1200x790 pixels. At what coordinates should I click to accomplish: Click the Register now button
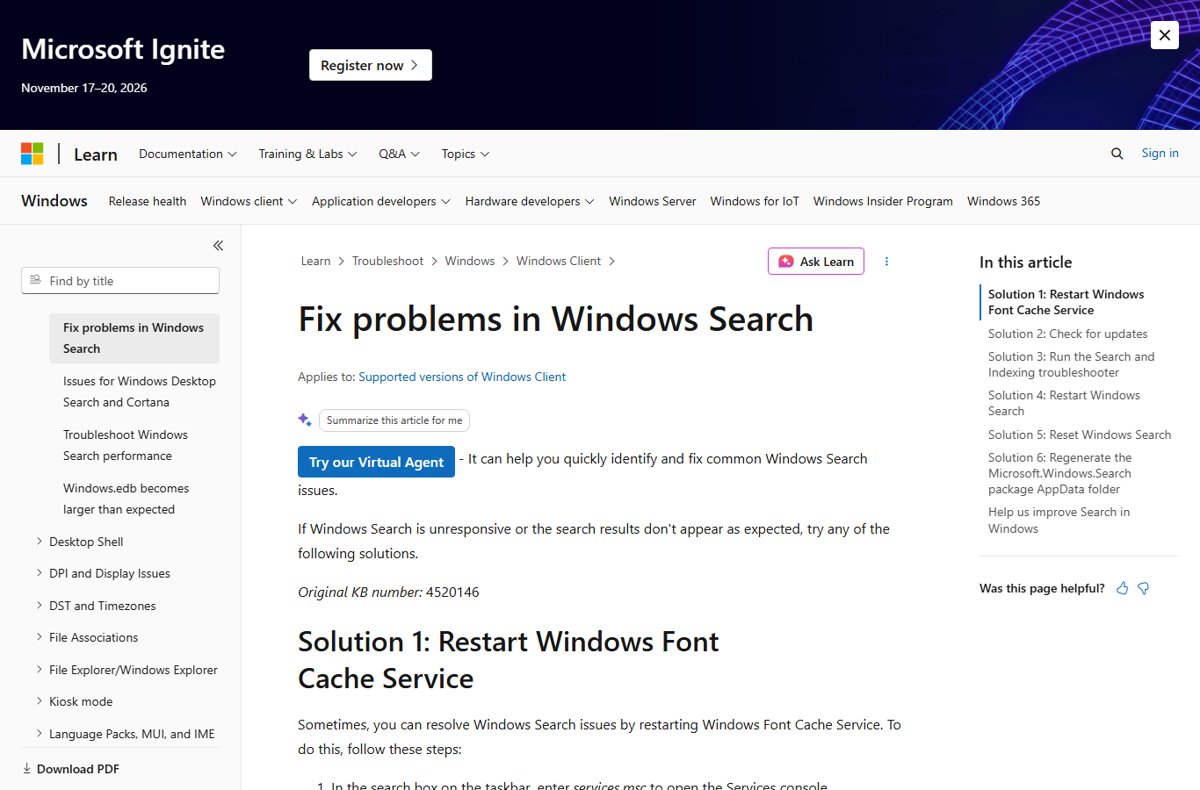coord(370,65)
